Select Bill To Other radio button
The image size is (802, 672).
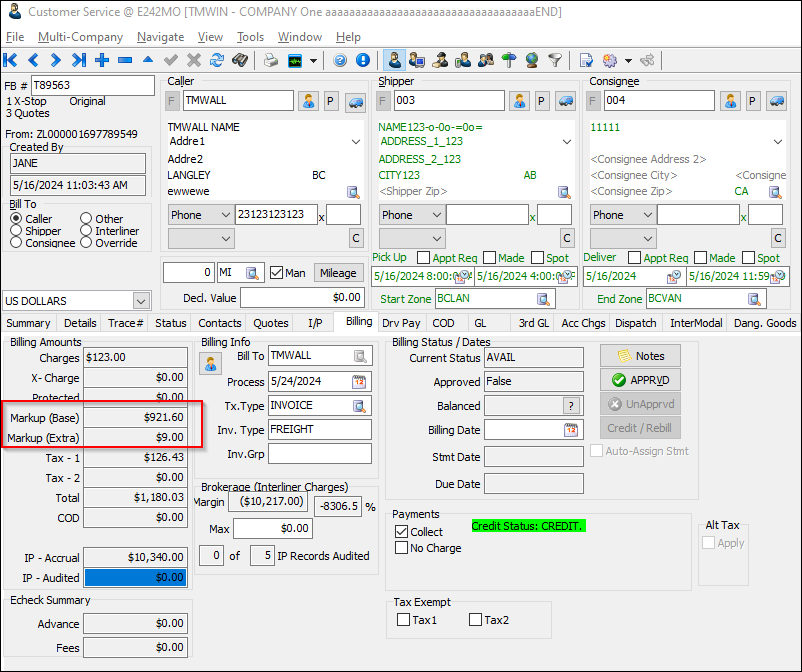click(86, 218)
